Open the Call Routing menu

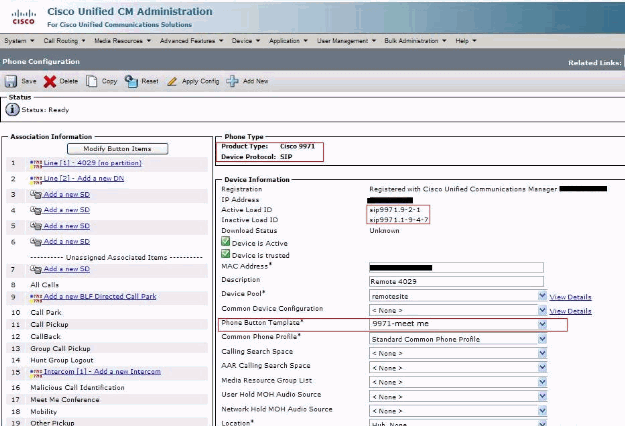[x=61, y=41]
